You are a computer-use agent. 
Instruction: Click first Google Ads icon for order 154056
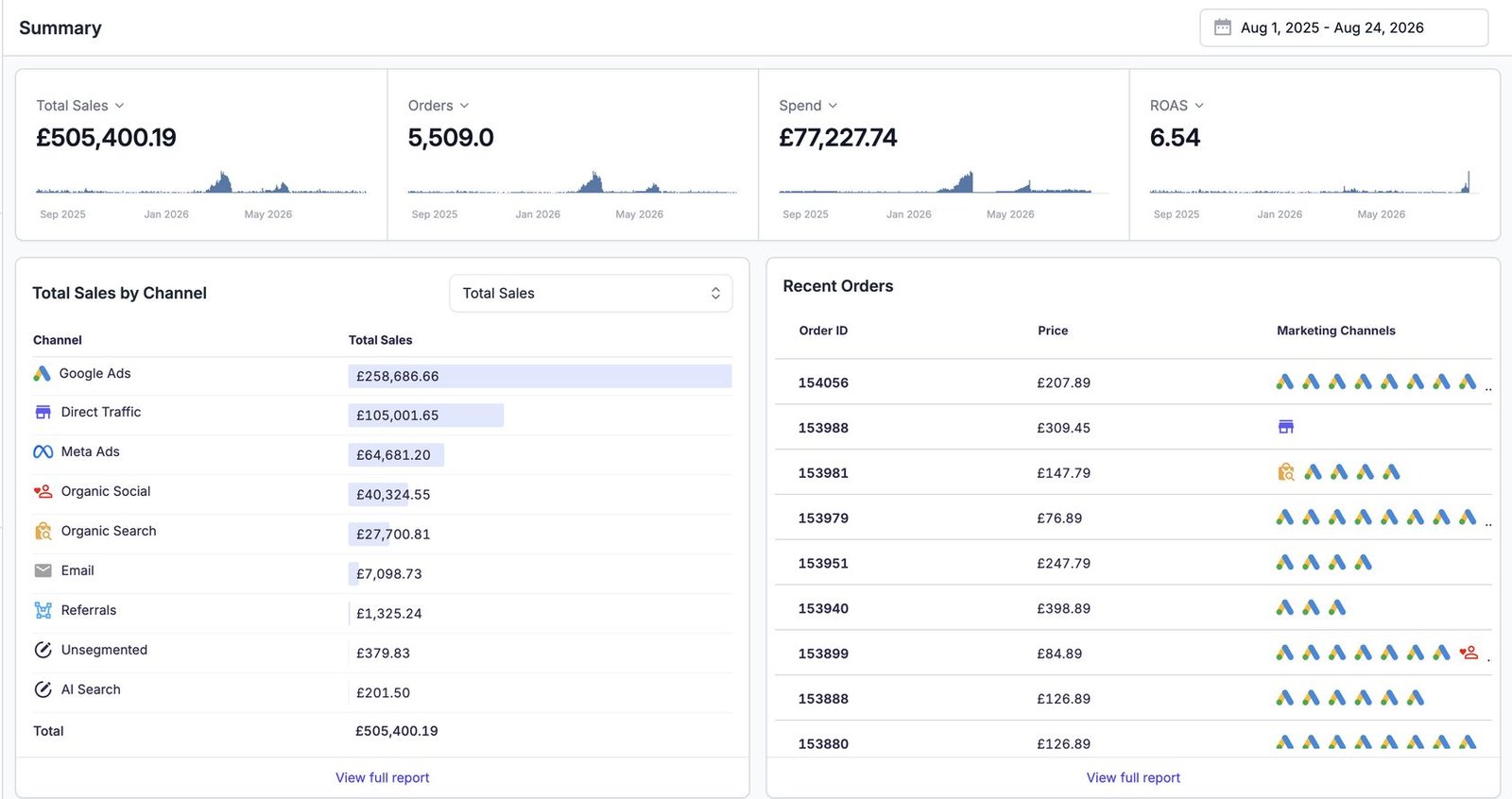point(1285,382)
